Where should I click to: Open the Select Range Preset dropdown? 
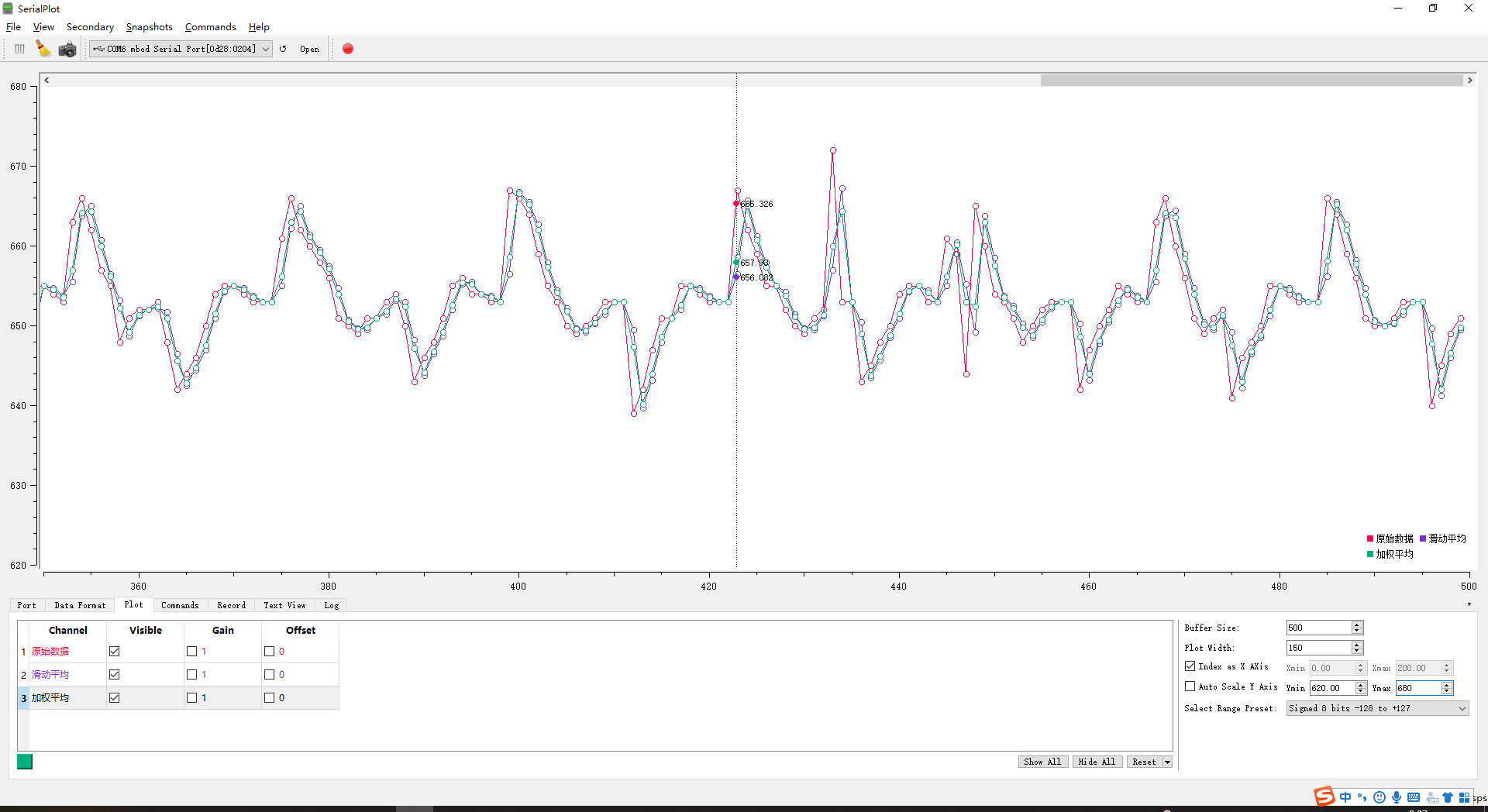pos(1377,708)
